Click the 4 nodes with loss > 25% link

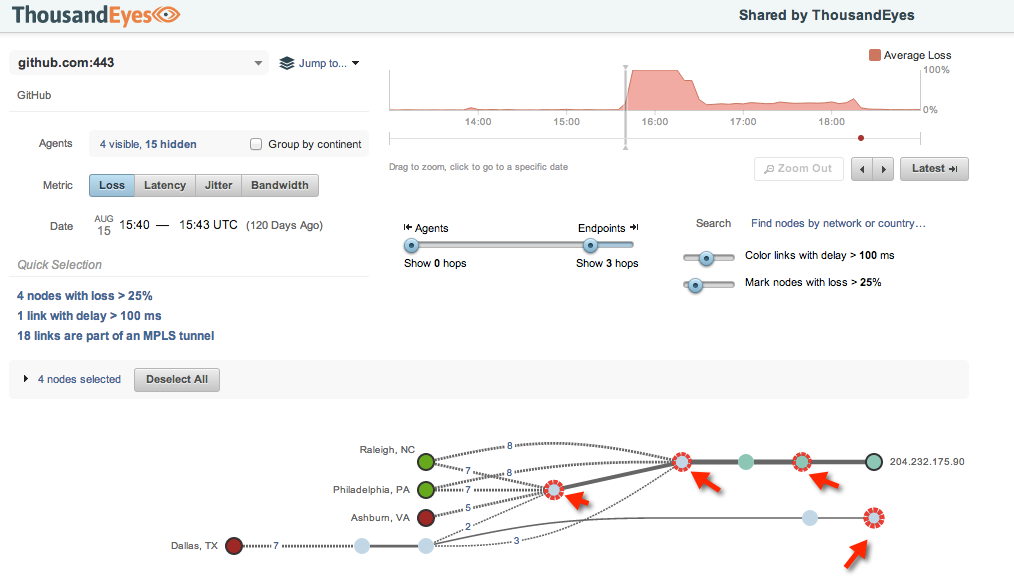coord(85,296)
